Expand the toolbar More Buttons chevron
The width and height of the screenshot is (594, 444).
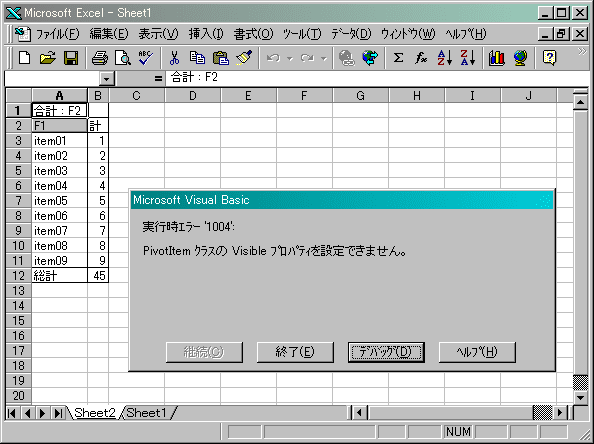point(581,52)
